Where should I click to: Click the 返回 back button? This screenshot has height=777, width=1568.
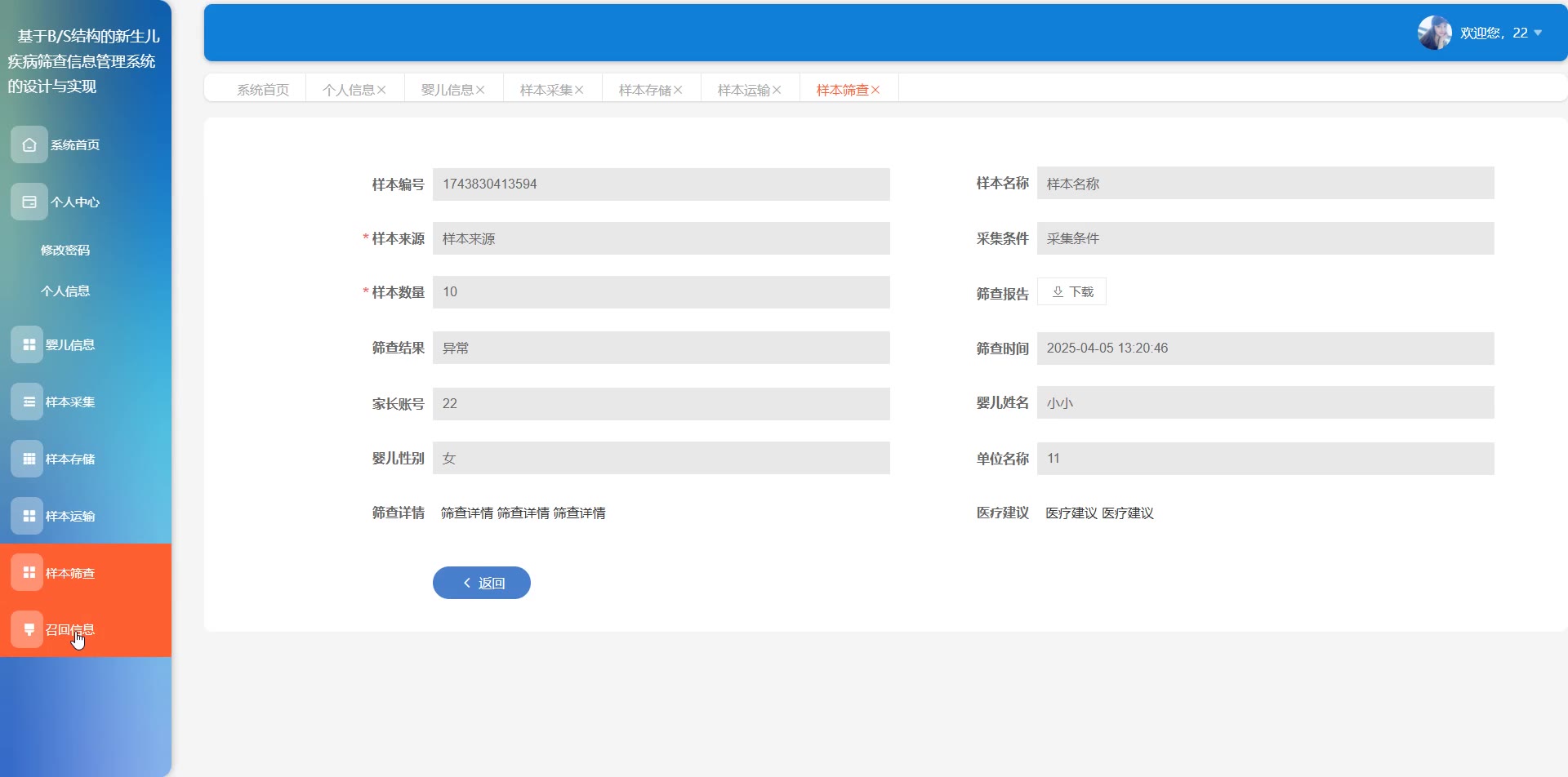coord(482,583)
